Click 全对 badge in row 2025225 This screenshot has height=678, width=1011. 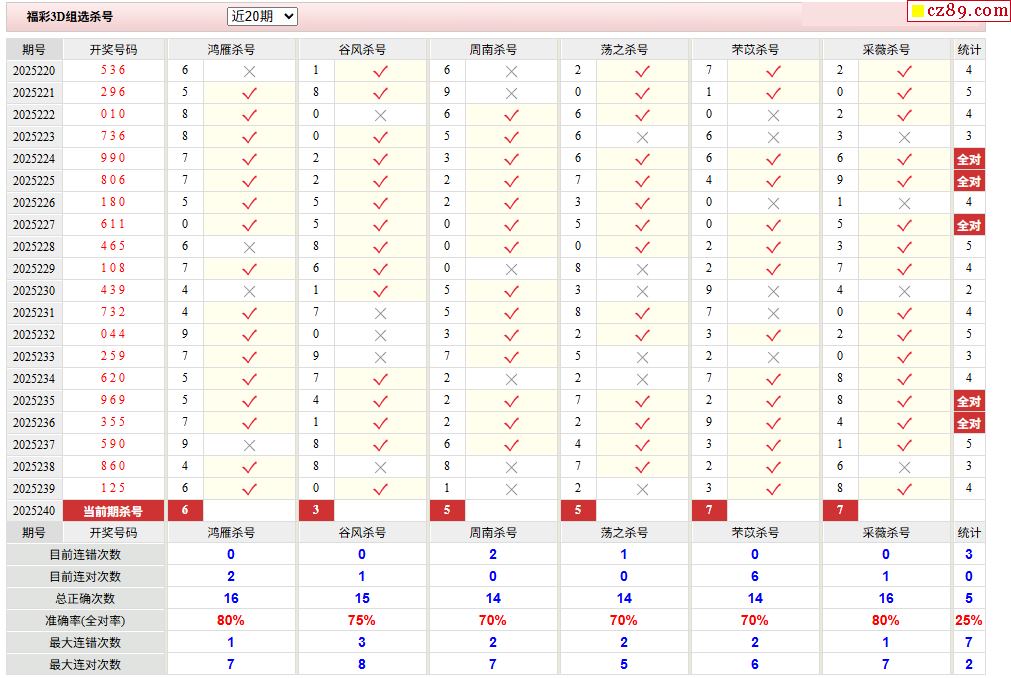pyautogui.click(x=969, y=181)
